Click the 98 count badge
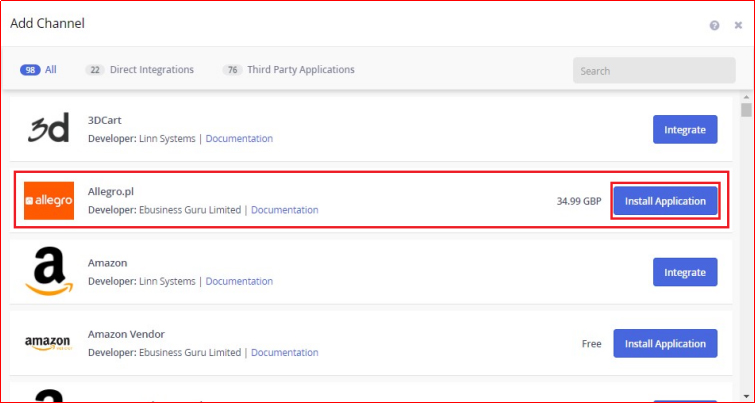The height and width of the screenshot is (404, 755). [30, 70]
